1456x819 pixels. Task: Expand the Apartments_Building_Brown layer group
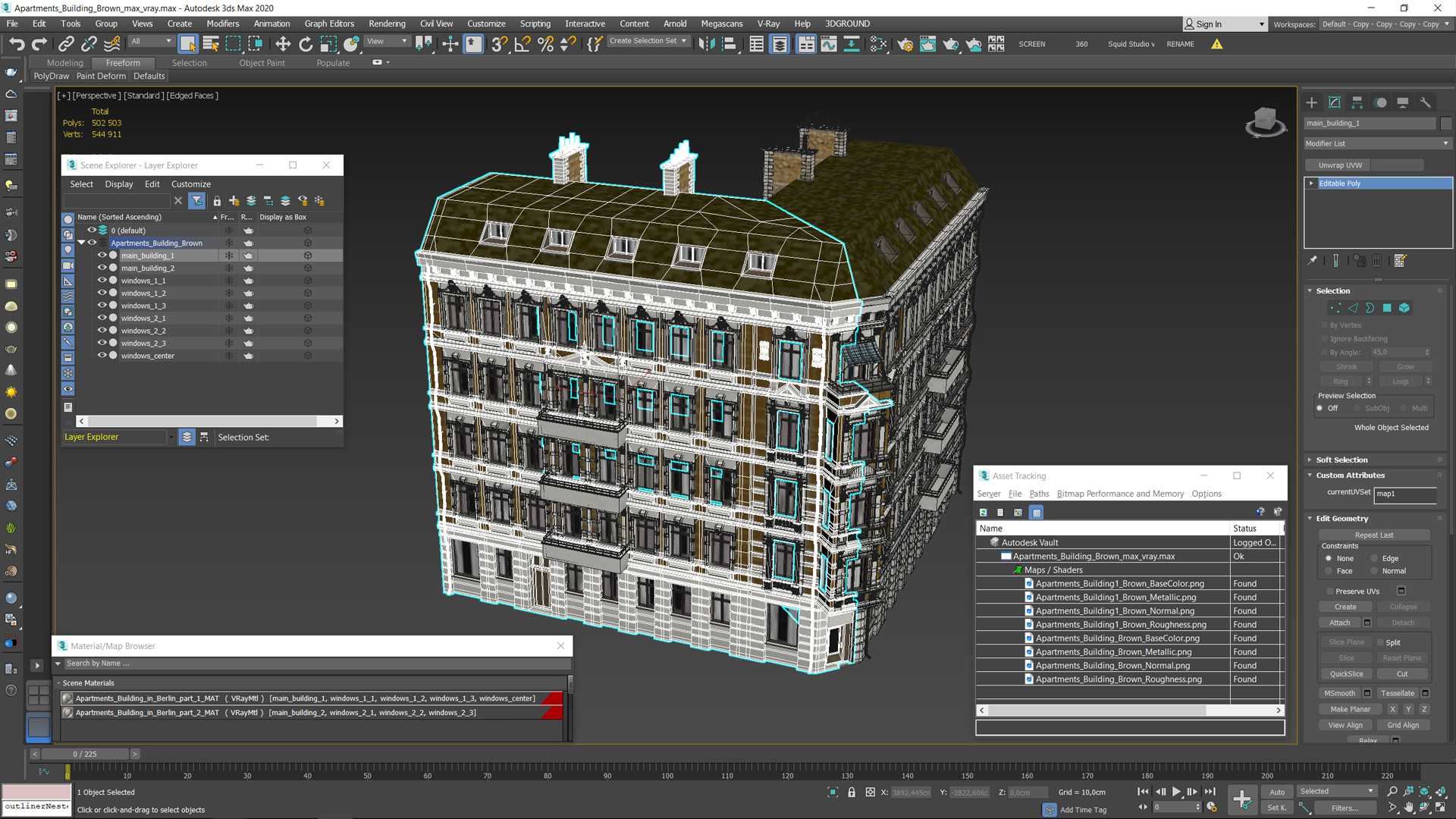point(83,242)
